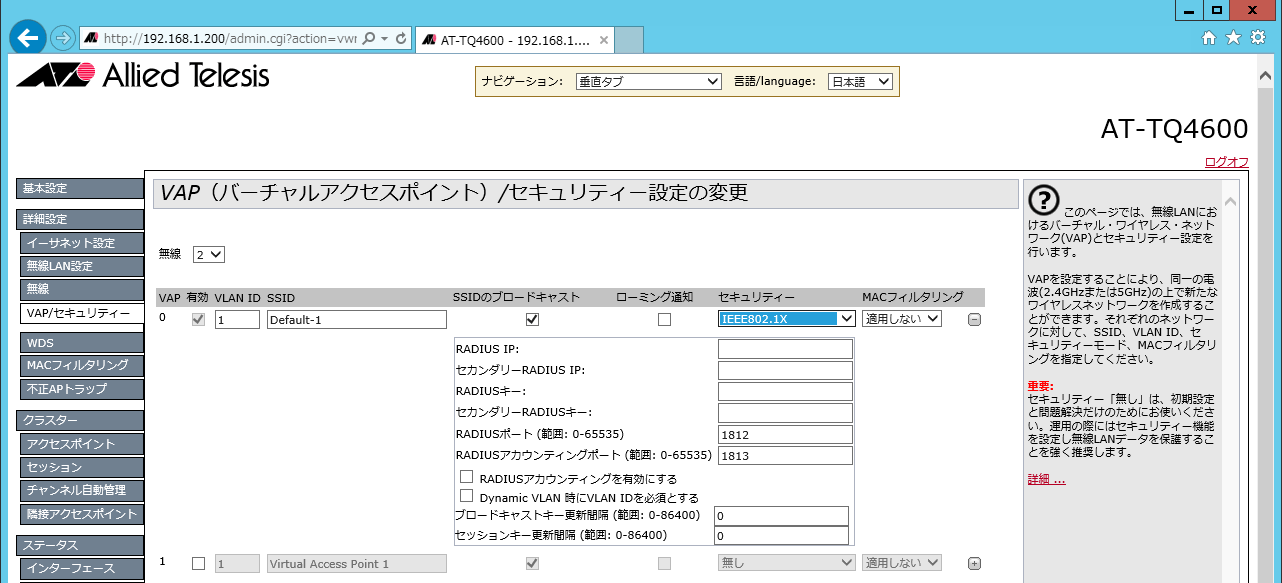1282x583 pixels.
Task: Click the ログオフ link
Action: pos(1226,162)
